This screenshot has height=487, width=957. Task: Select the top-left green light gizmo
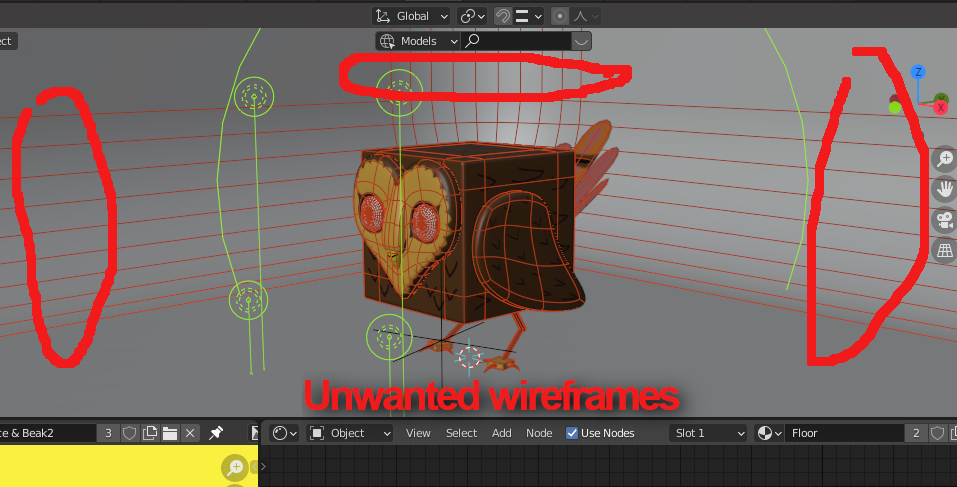[254, 96]
